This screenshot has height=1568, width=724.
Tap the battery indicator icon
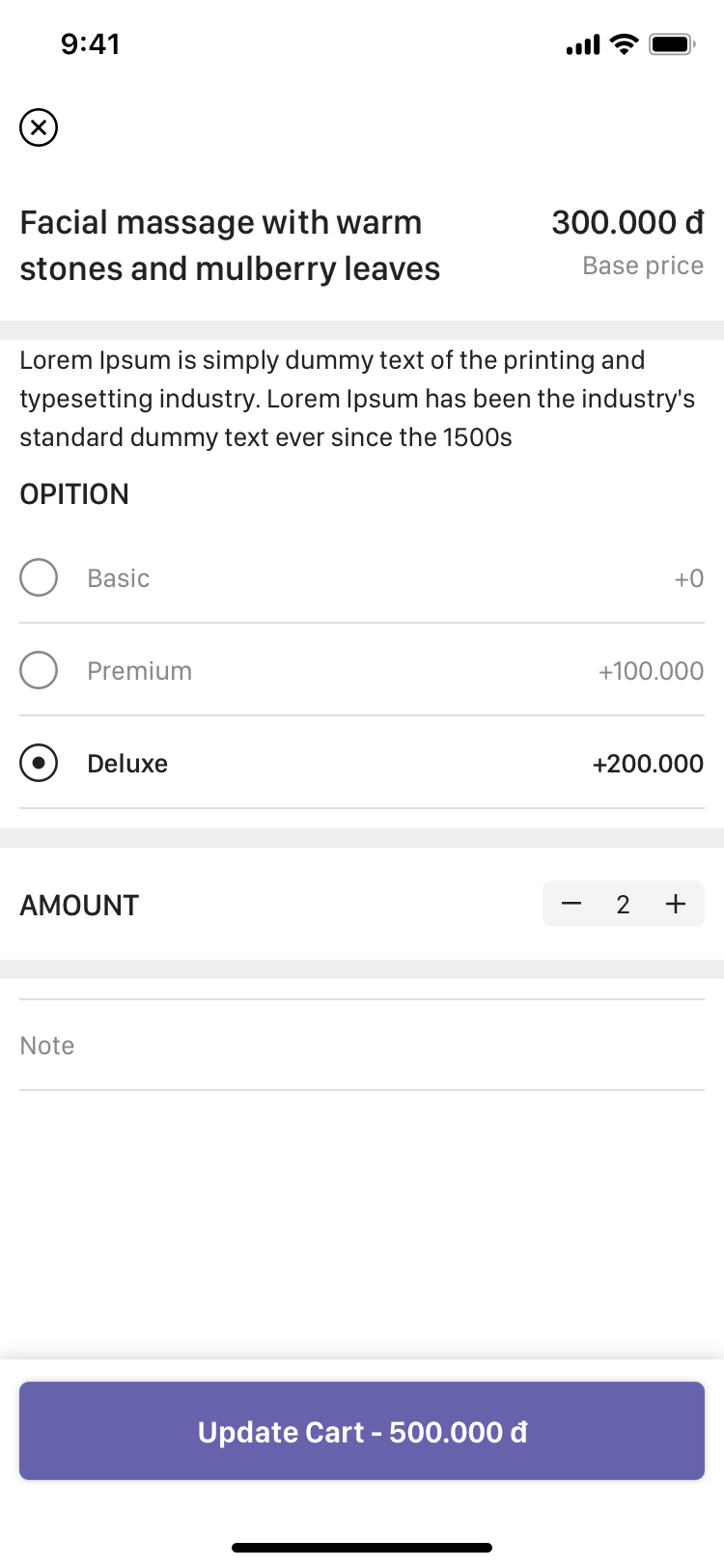tap(672, 44)
